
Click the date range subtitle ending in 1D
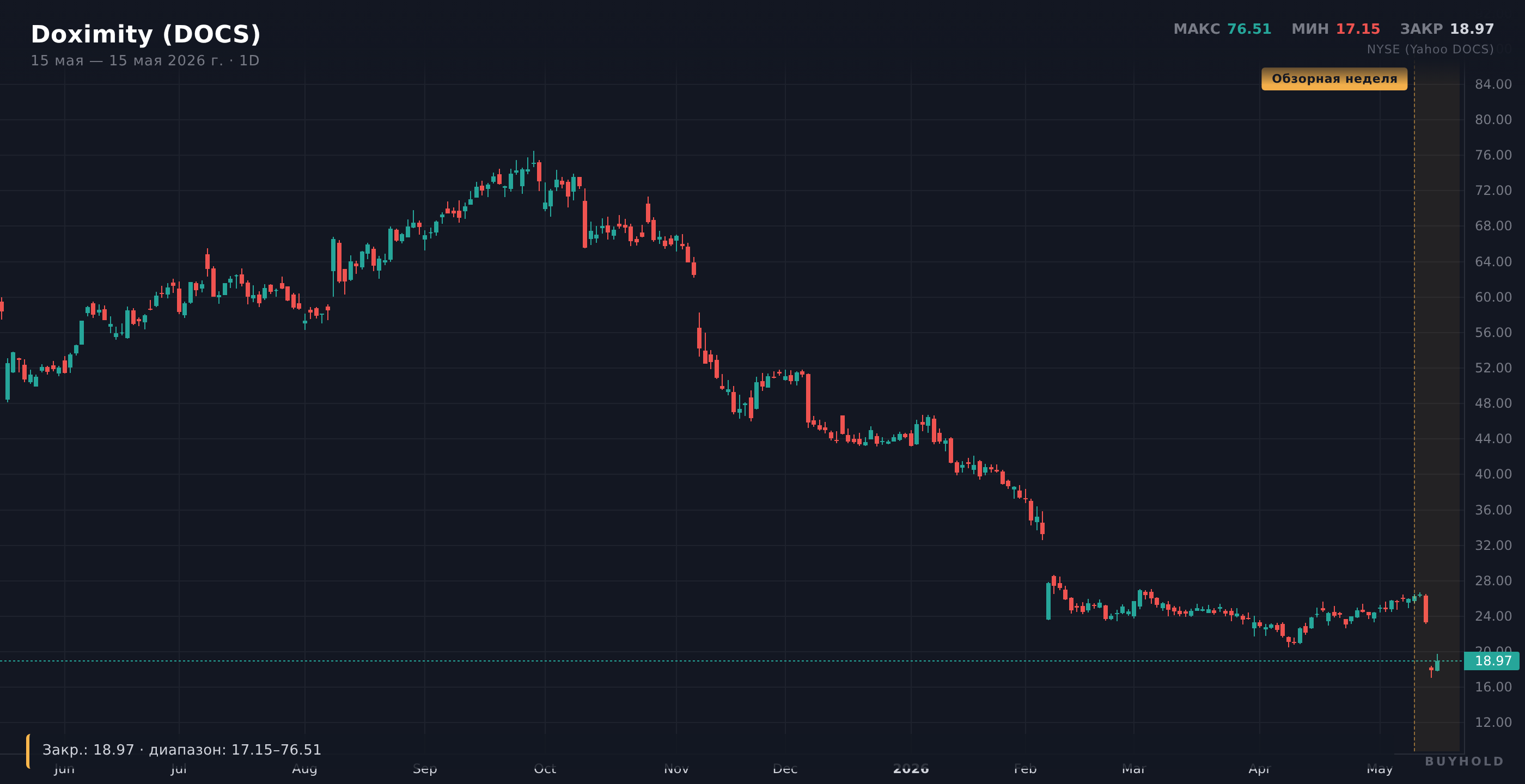tap(145, 61)
